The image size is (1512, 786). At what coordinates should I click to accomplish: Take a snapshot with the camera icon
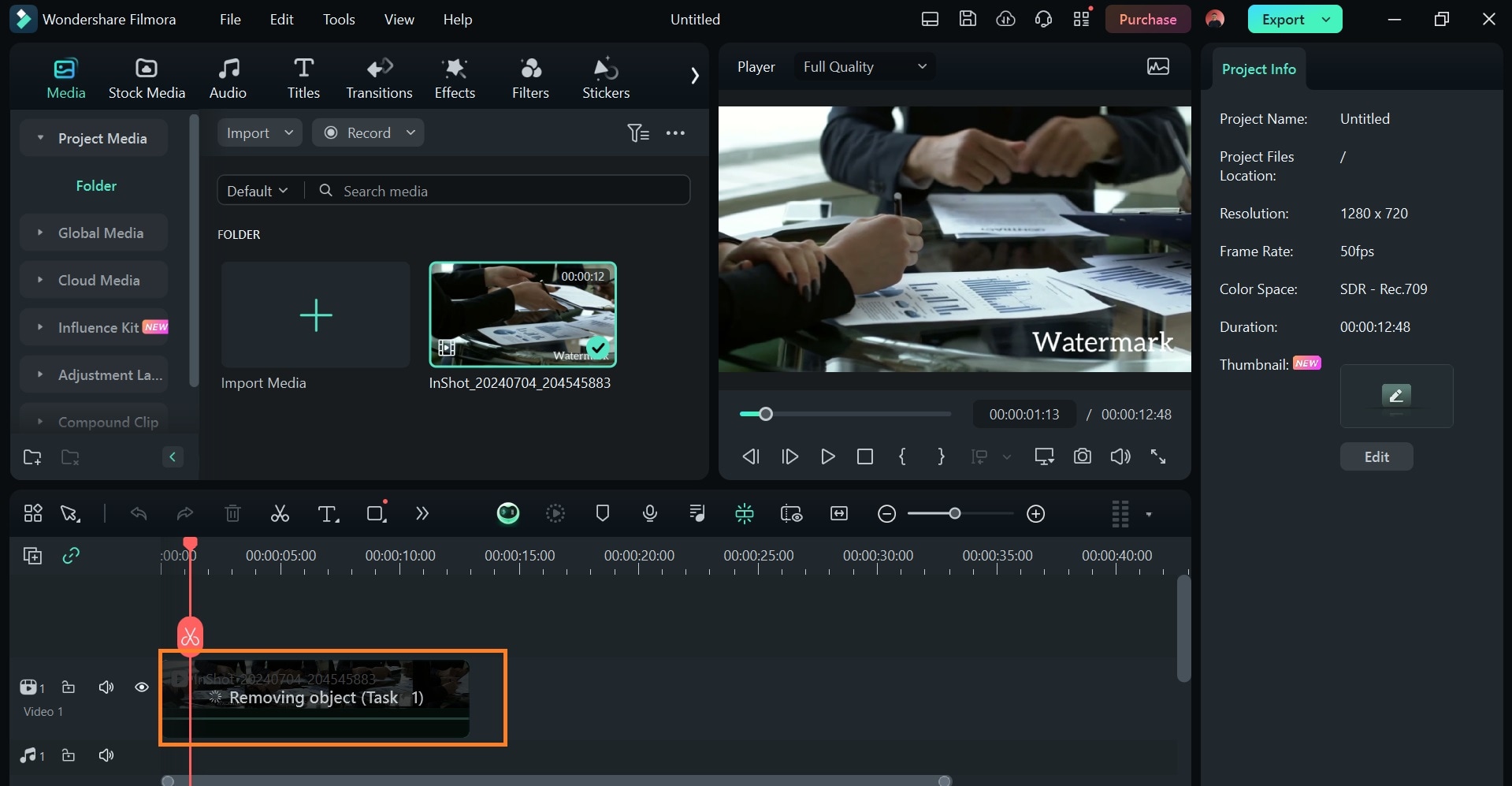pos(1083,456)
